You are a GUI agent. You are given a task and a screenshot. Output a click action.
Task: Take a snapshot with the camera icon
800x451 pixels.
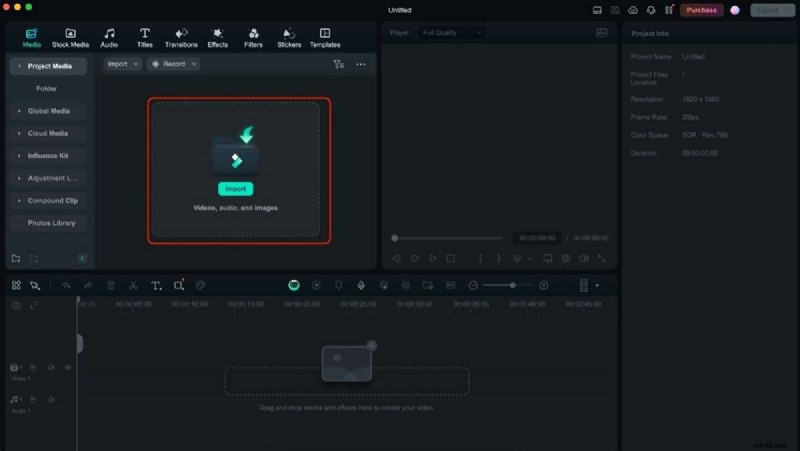pyautogui.click(x=566, y=259)
